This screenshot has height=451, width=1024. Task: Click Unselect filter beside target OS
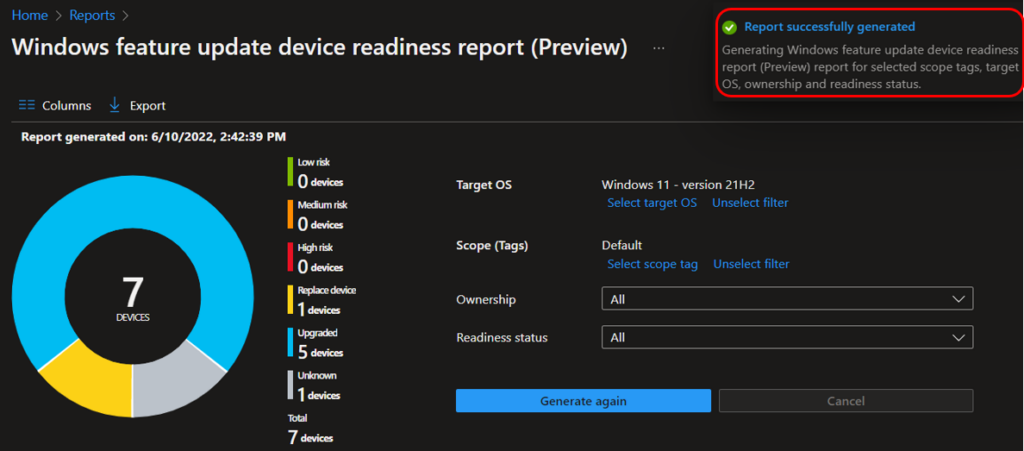[x=750, y=203]
